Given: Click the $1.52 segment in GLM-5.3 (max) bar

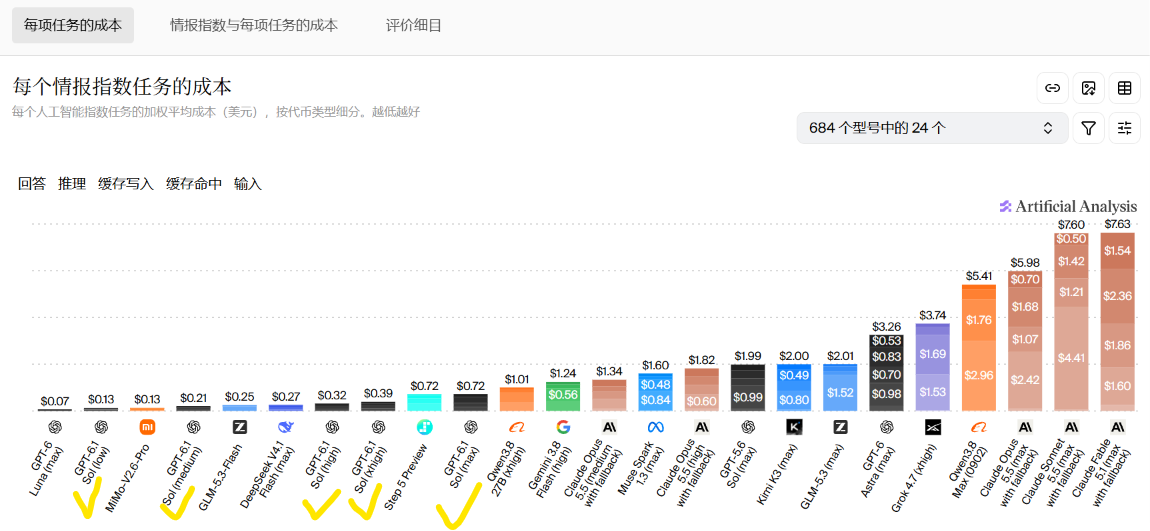Looking at the screenshot, I should (x=840, y=392).
